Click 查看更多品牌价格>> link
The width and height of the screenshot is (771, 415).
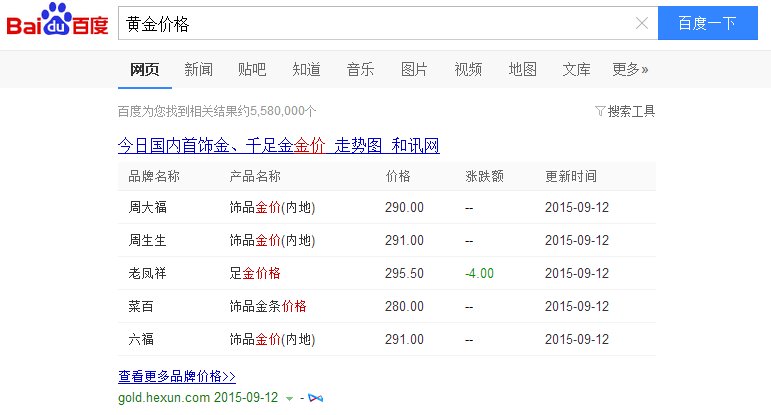pyautogui.click(x=177, y=377)
